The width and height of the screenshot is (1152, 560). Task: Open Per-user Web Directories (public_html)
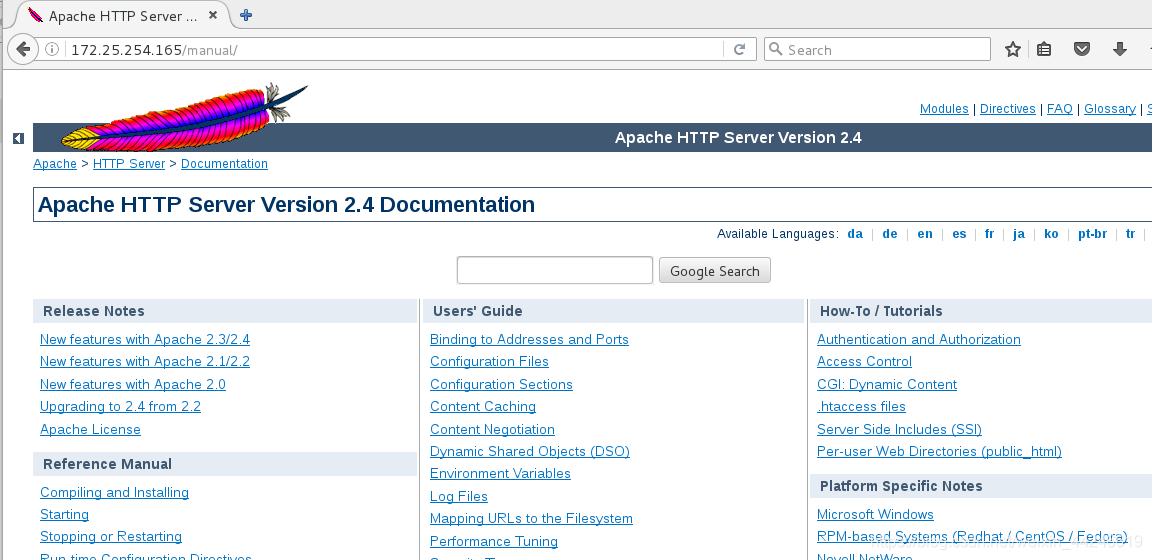pyautogui.click(x=939, y=451)
